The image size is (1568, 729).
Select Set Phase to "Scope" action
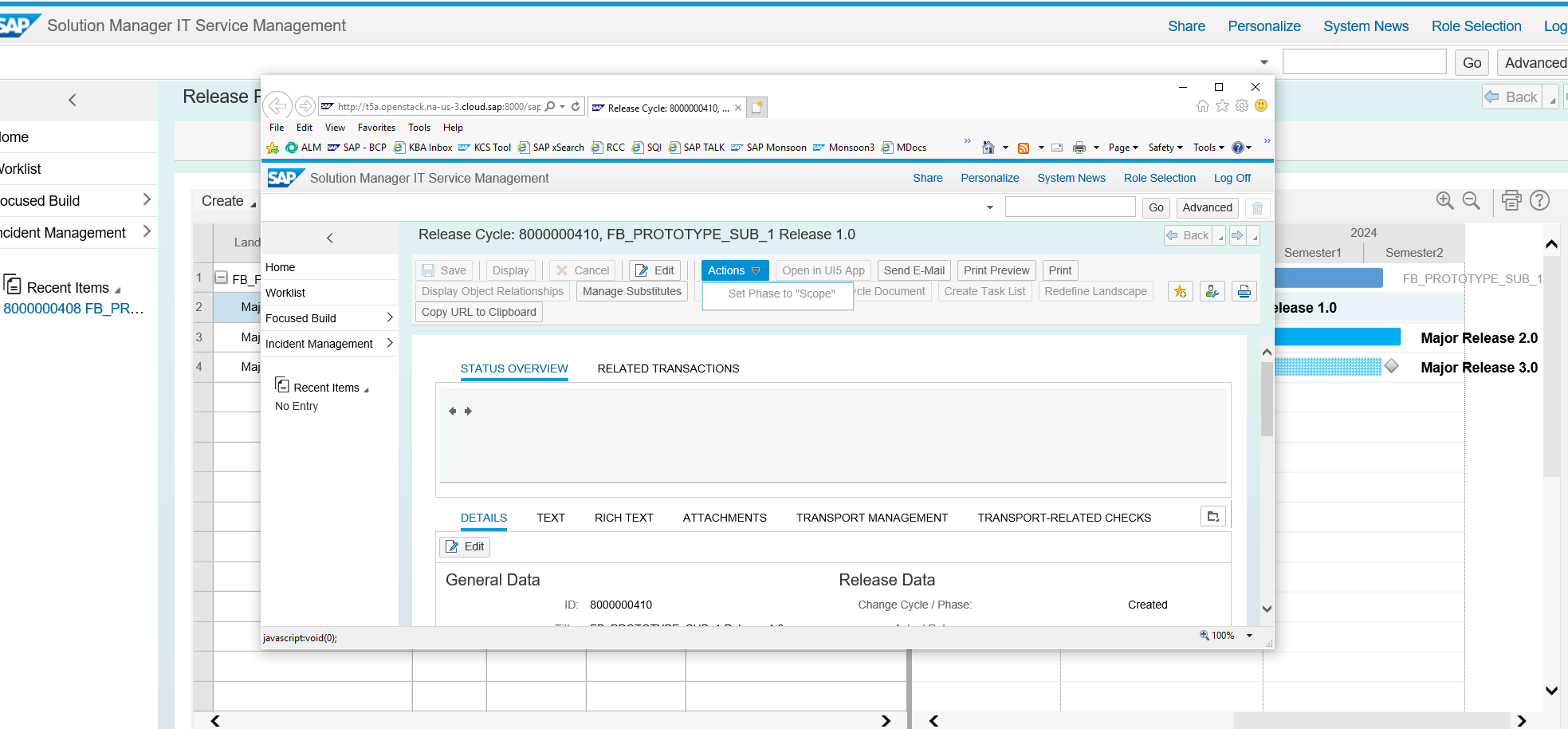(781, 294)
